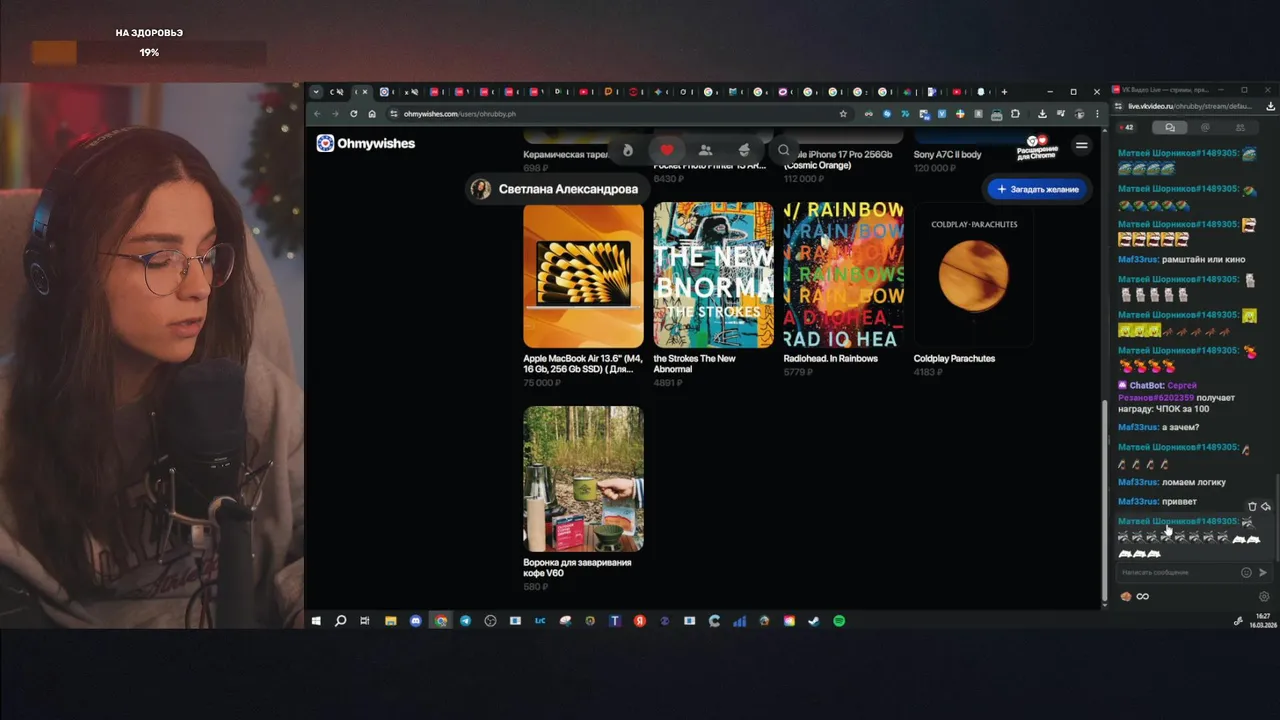Click the points icon below chat input

[1126, 597]
